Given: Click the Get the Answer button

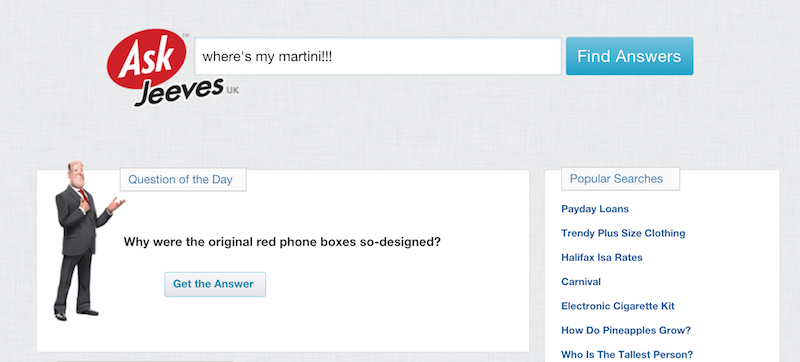Looking at the screenshot, I should point(215,284).
